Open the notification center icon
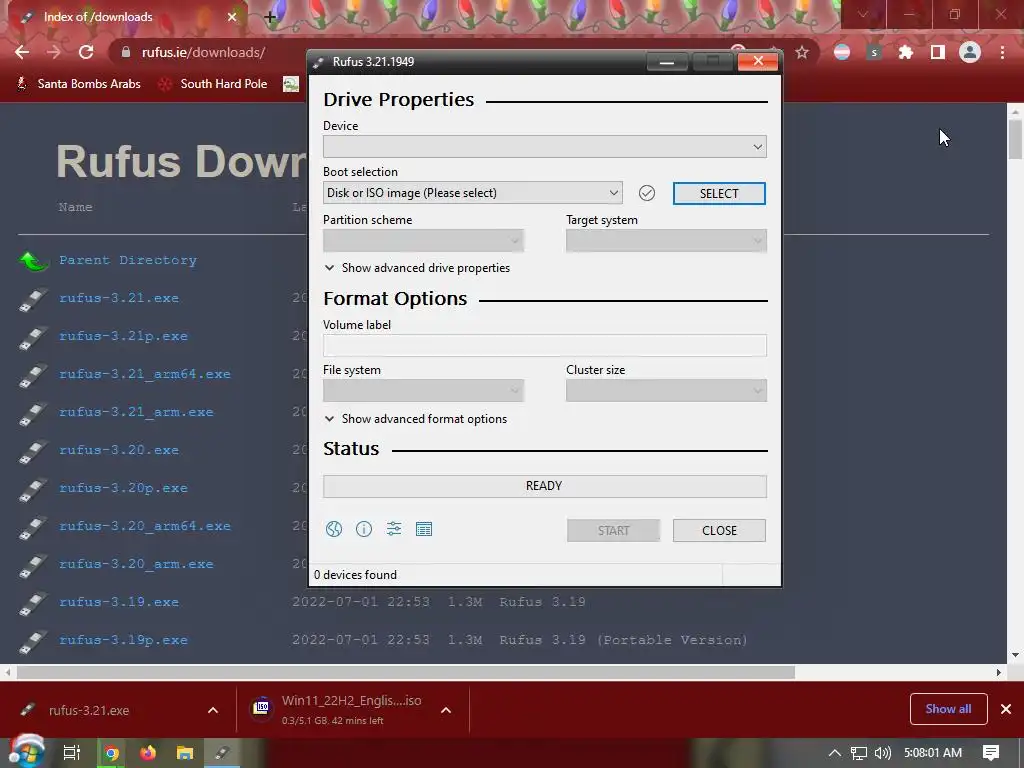1024x768 pixels. [991, 753]
